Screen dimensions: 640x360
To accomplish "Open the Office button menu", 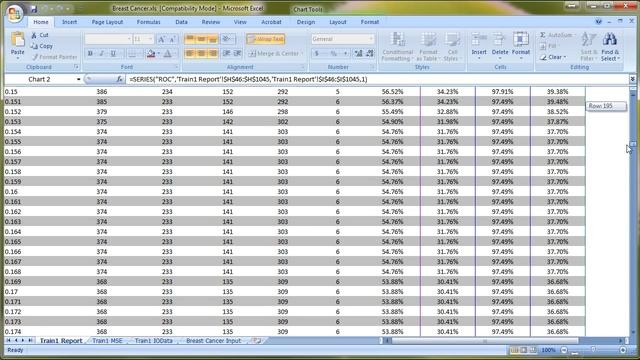I will click(x=15, y=13).
